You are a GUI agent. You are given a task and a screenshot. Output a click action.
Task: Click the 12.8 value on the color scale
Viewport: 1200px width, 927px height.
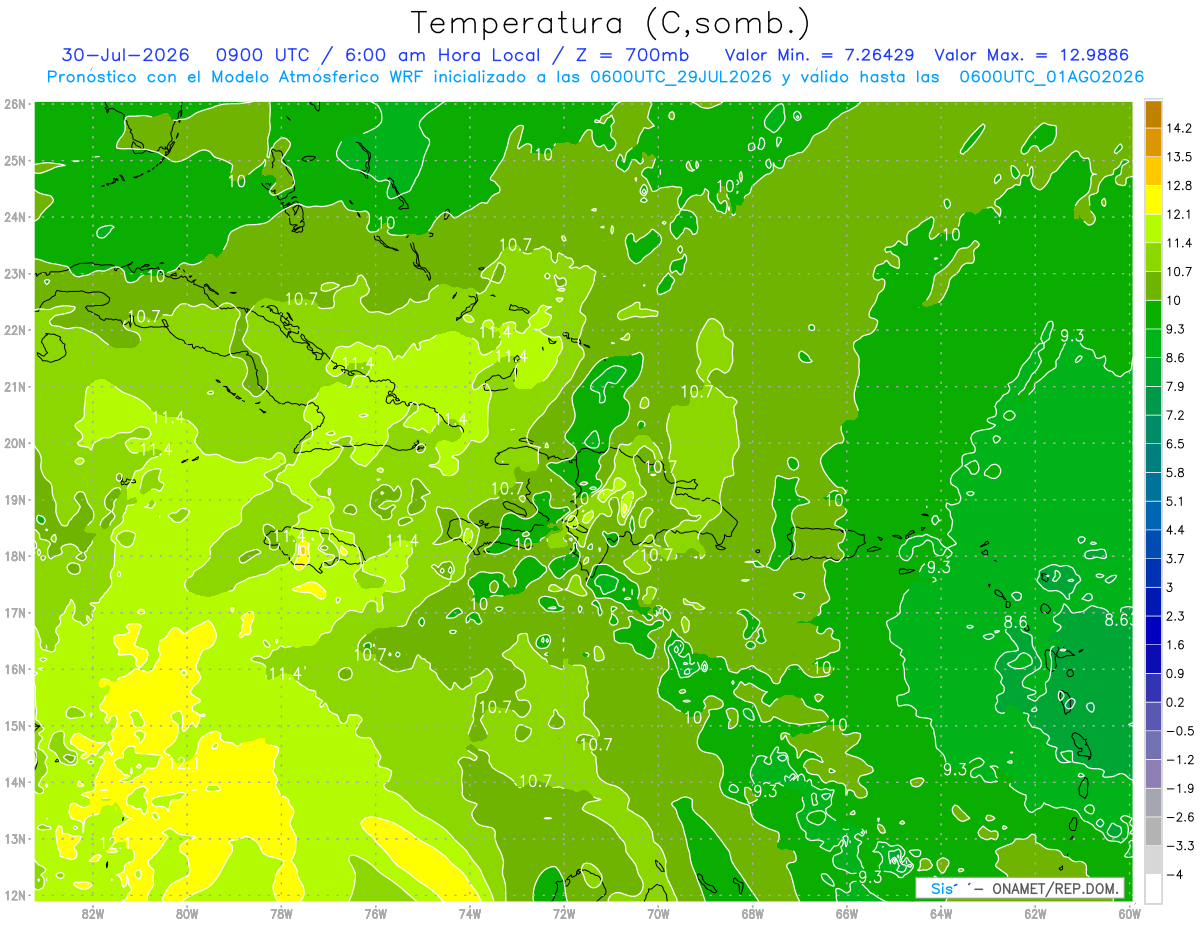(x=1179, y=186)
